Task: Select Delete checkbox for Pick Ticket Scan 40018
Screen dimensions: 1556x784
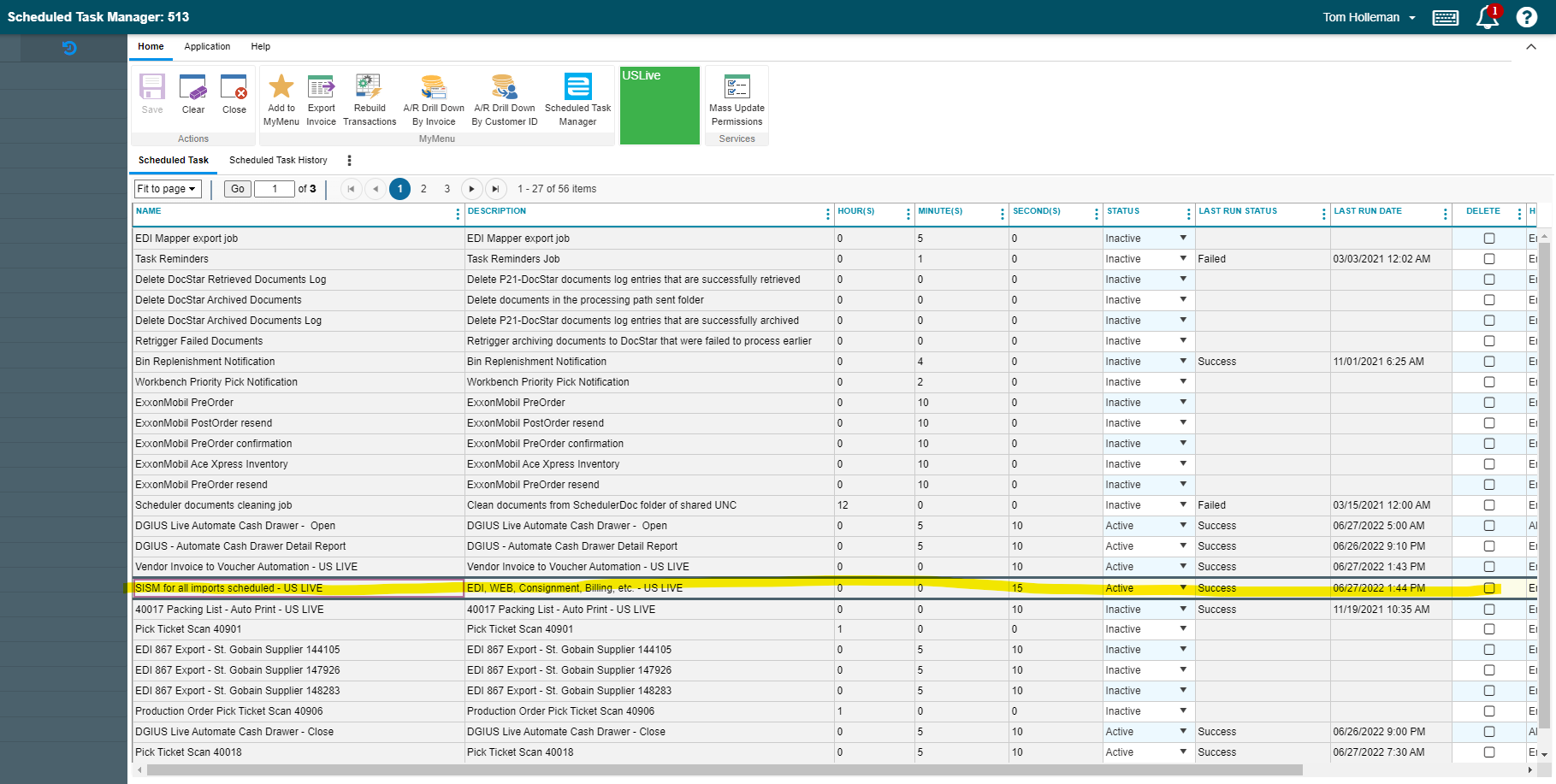Action: point(1489,752)
